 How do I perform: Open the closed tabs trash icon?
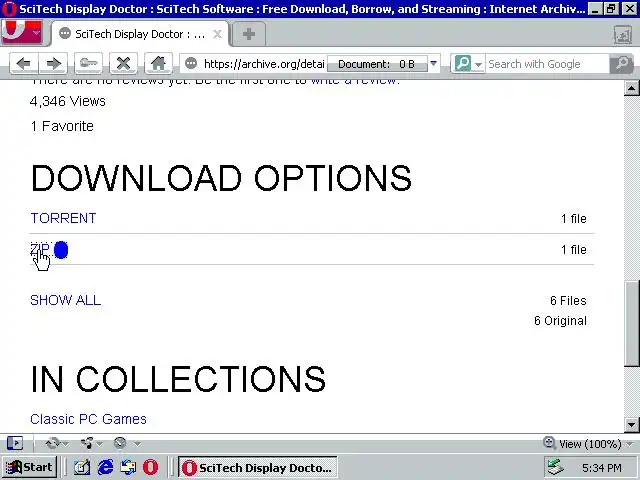click(622, 35)
